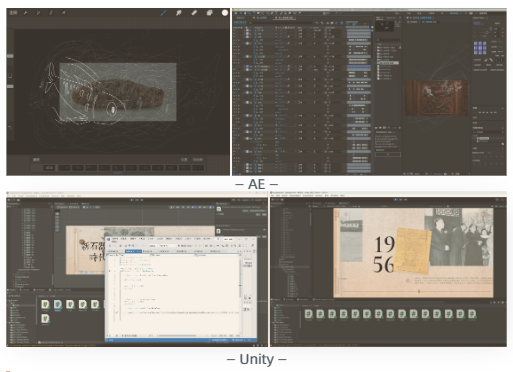Select the eraser tool in Procreate toolbar
This screenshot has height=372, width=513.
[194, 13]
